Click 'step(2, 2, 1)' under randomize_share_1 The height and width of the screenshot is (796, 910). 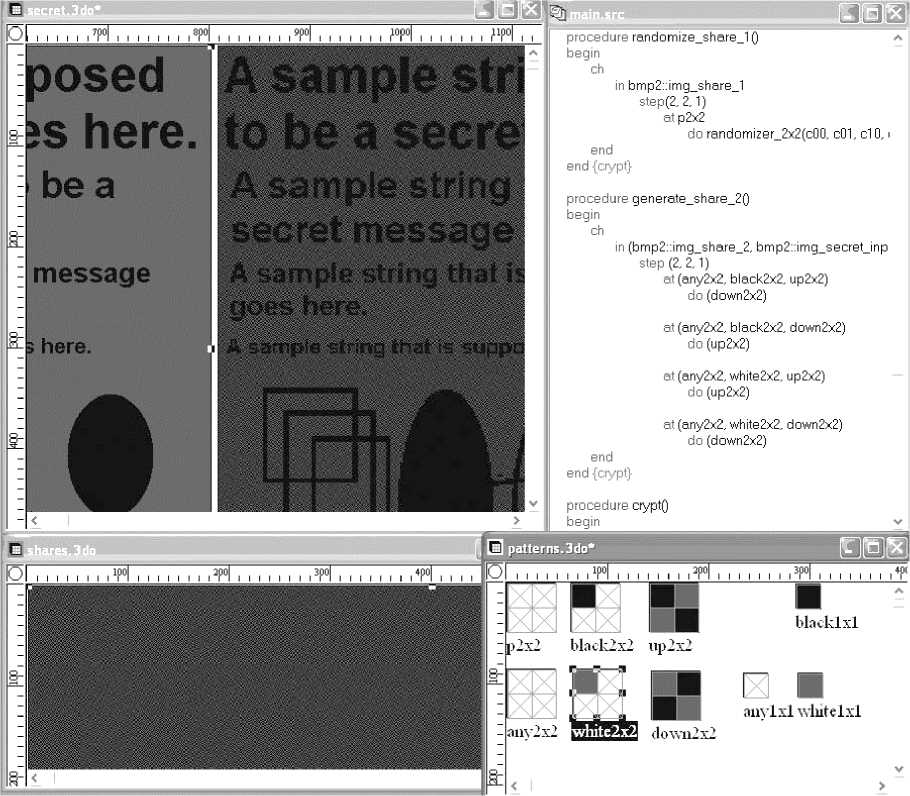coord(672,102)
